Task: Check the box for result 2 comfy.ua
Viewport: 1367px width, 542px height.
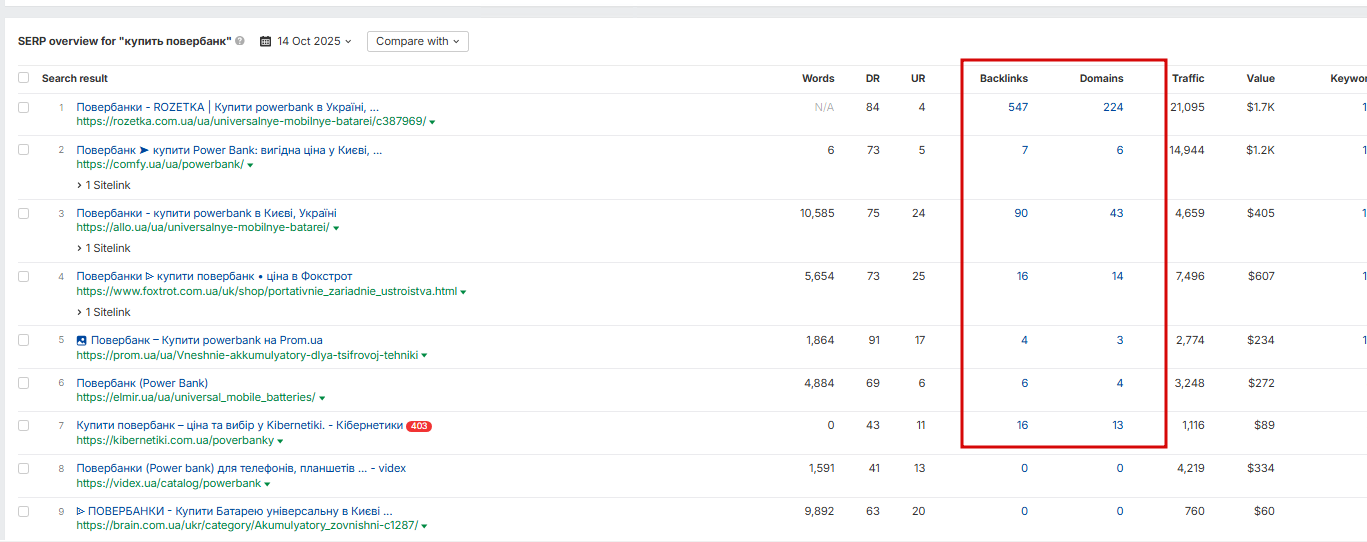Action: click(23, 150)
